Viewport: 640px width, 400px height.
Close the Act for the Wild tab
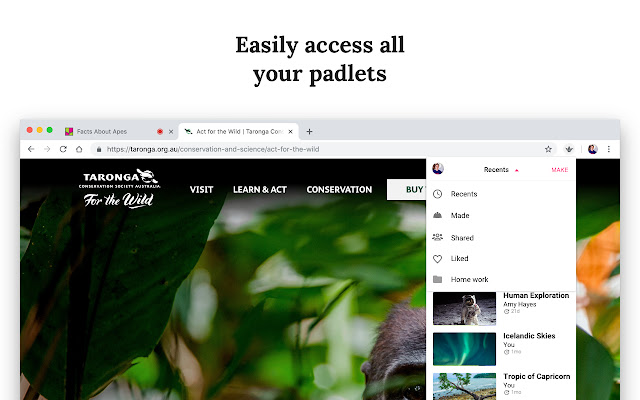click(x=290, y=131)
